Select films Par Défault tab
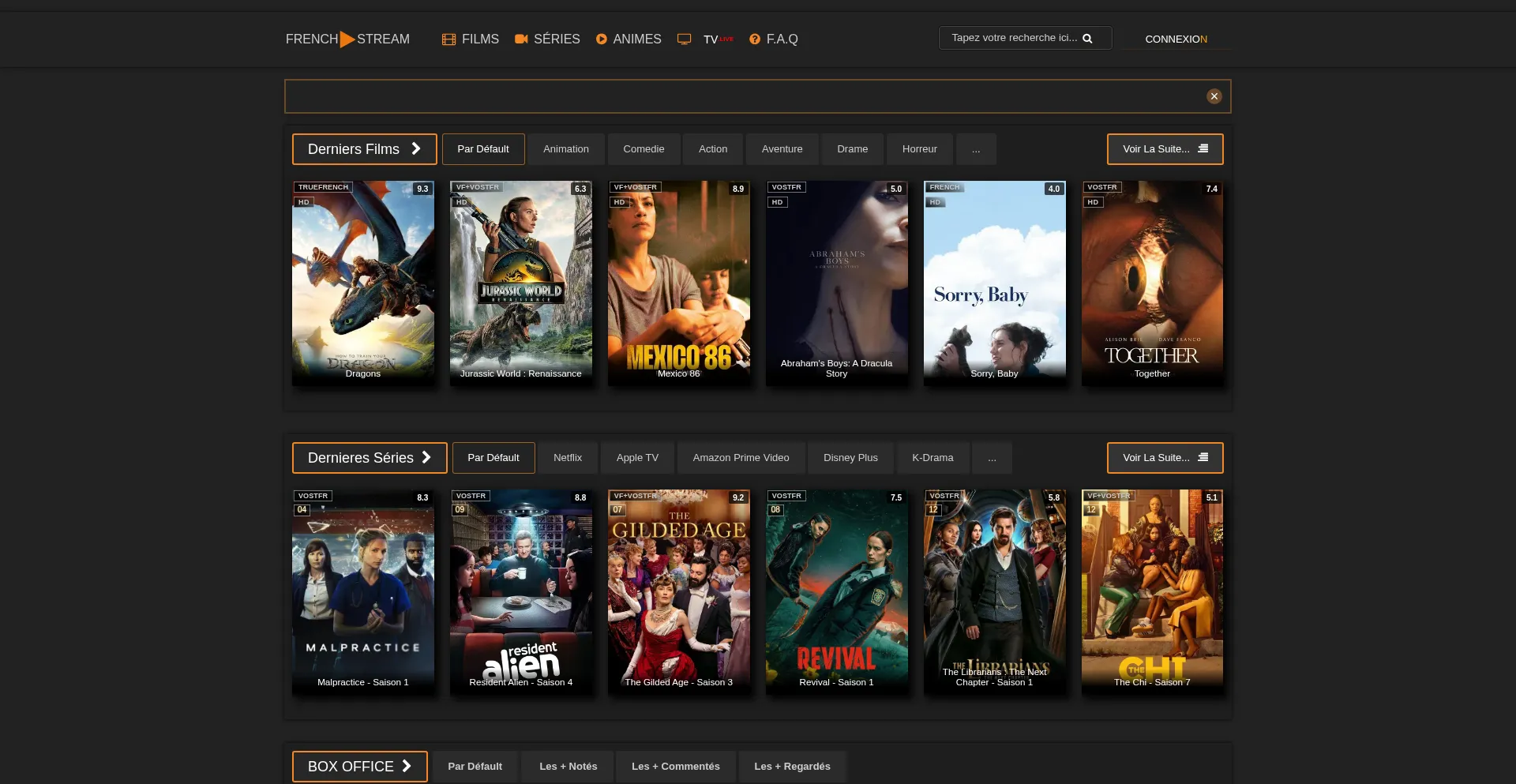Screen dimensions: 1516x784 tap(483, 149)
